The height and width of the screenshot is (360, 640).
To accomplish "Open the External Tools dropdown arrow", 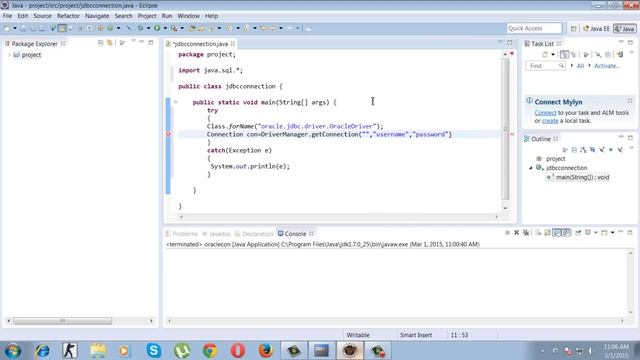I will pos(182,28).
